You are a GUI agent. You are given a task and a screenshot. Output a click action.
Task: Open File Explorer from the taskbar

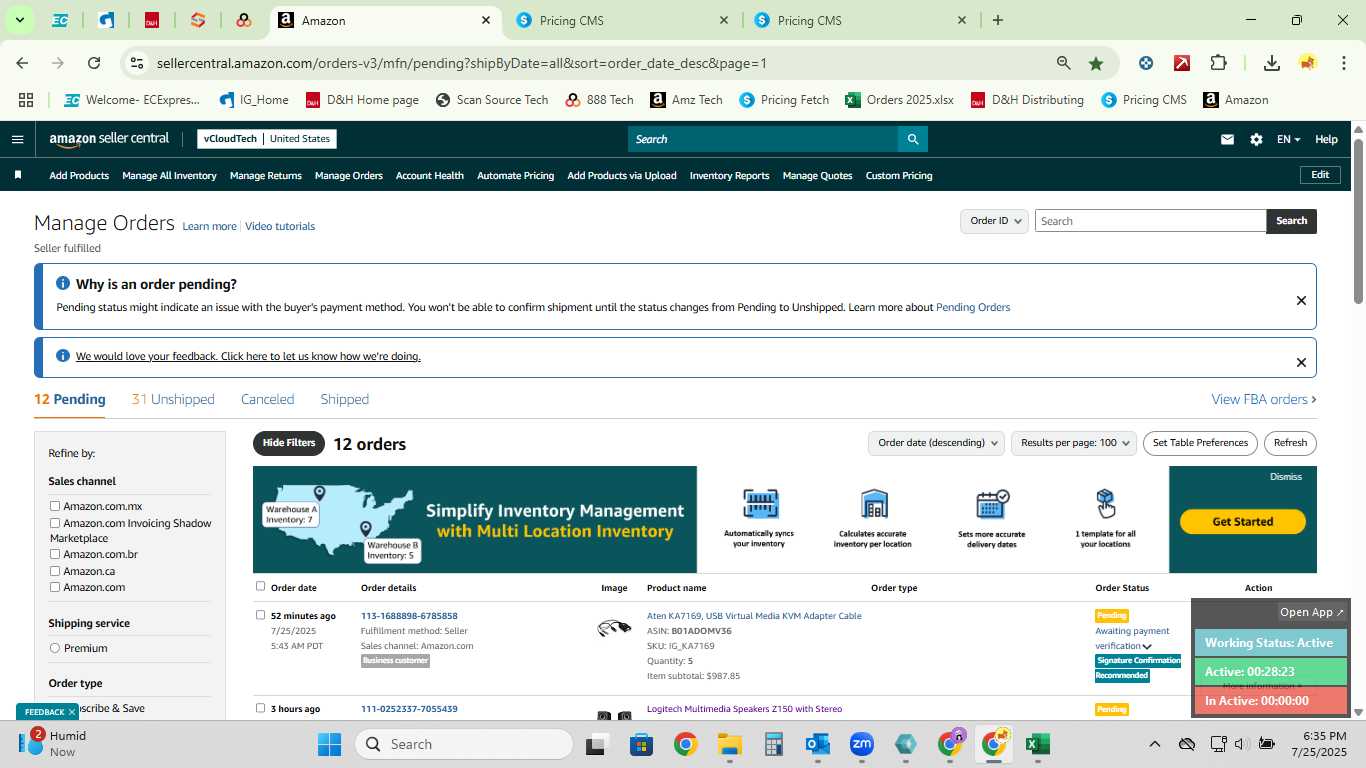click(729, 744)
